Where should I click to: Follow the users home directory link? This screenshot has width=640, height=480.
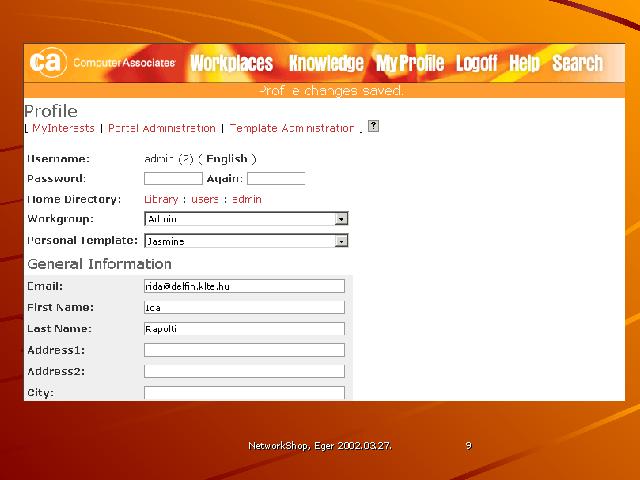click(x=205, y=199)
